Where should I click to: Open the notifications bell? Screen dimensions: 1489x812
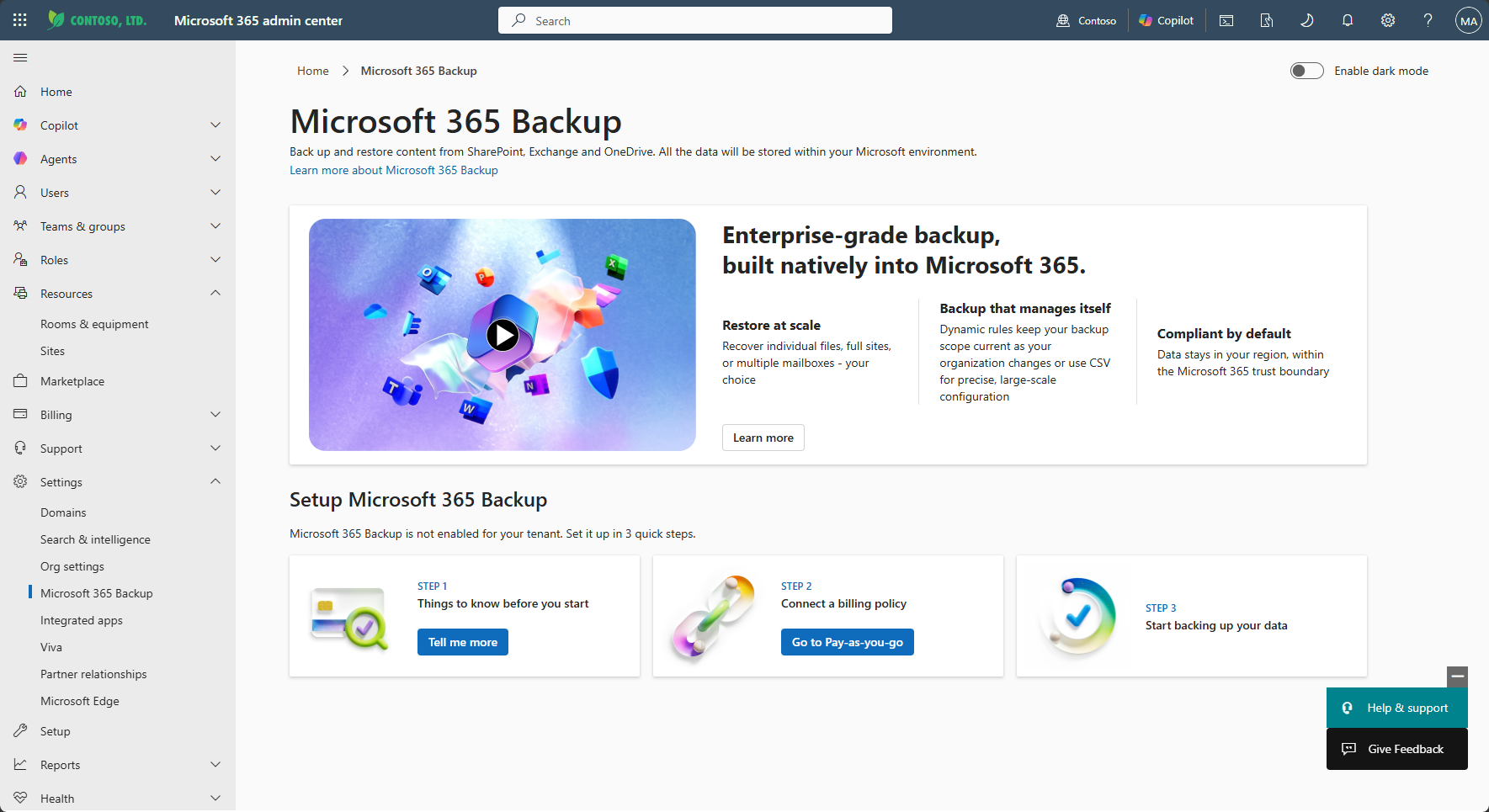pyautogui.click(x=1348, y=20)
